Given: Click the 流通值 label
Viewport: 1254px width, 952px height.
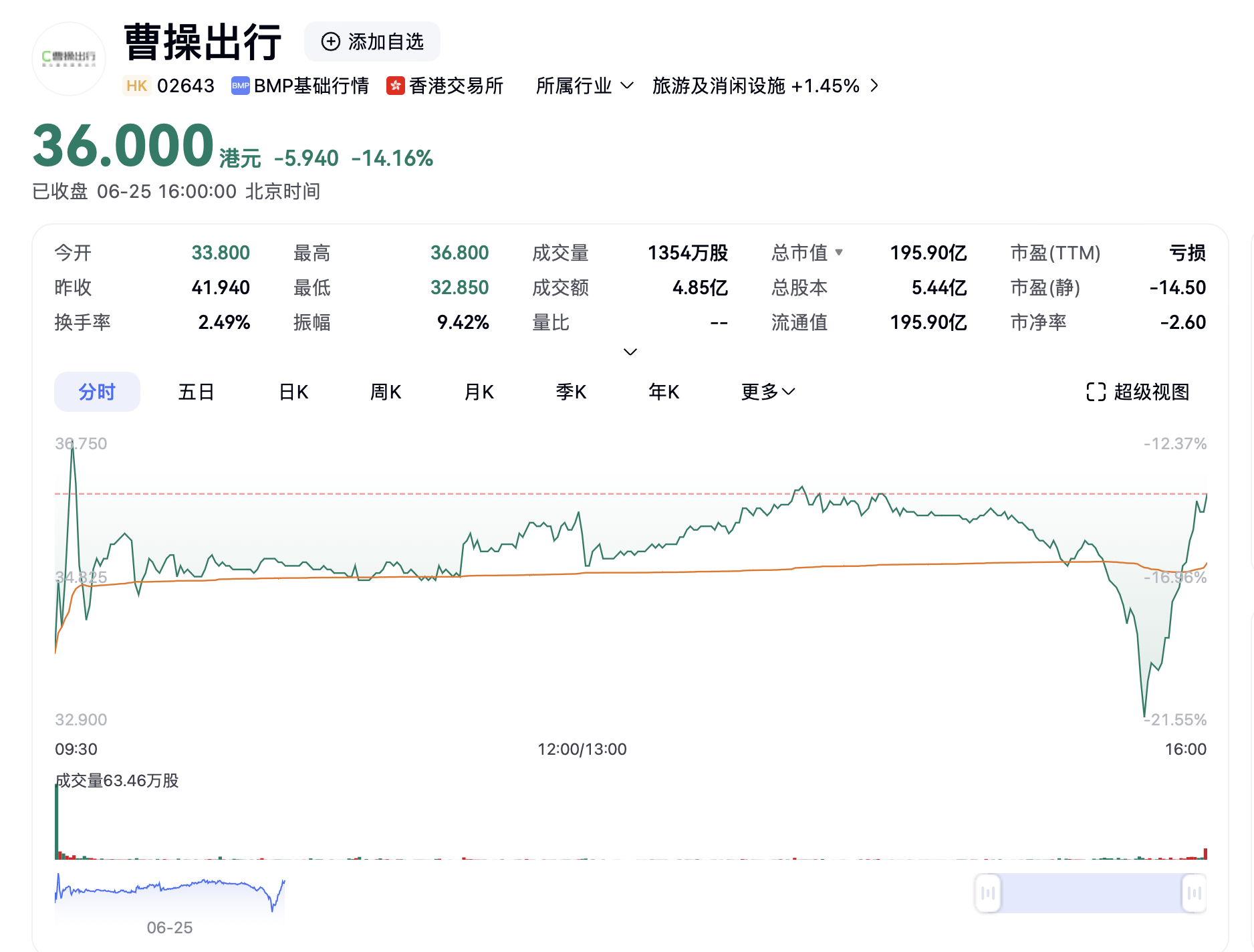Looking at the screenshot, I should (799, 322).
